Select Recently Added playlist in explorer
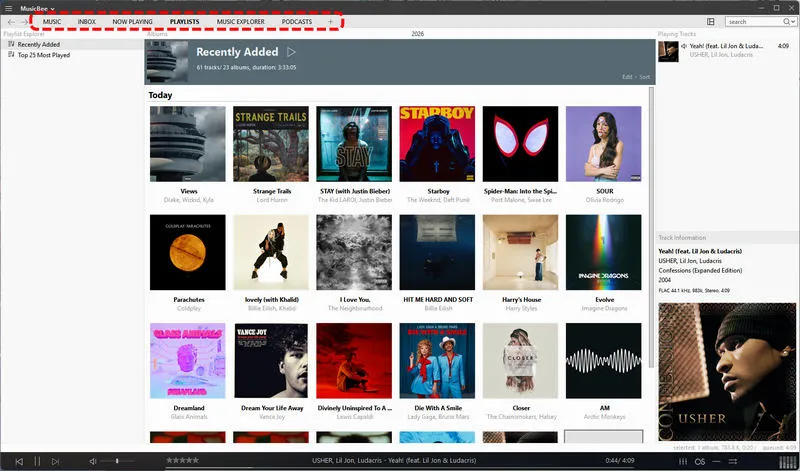Screen dimensions: 800x471 [72, 44]
